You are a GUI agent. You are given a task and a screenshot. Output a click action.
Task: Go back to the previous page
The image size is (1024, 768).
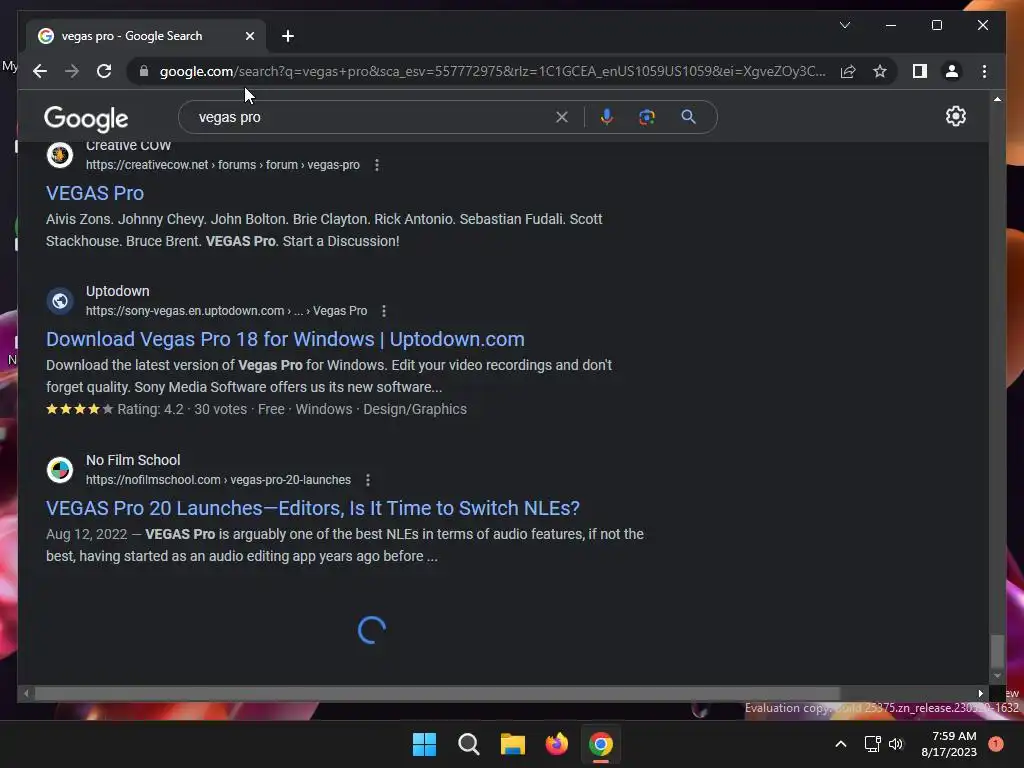click(x=40, y=71)
